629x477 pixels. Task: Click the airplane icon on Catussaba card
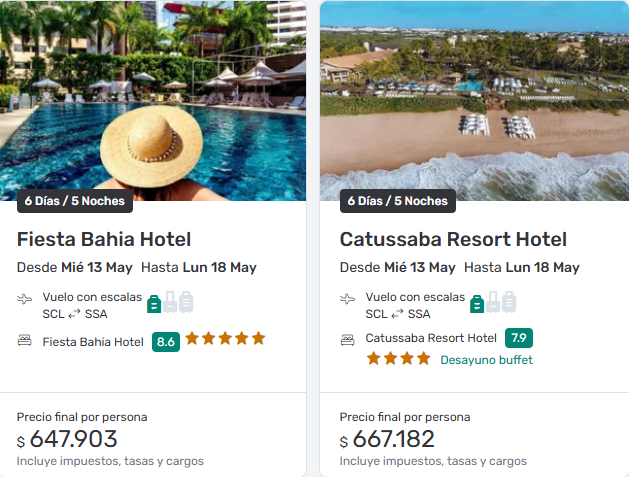coord(348,299)
